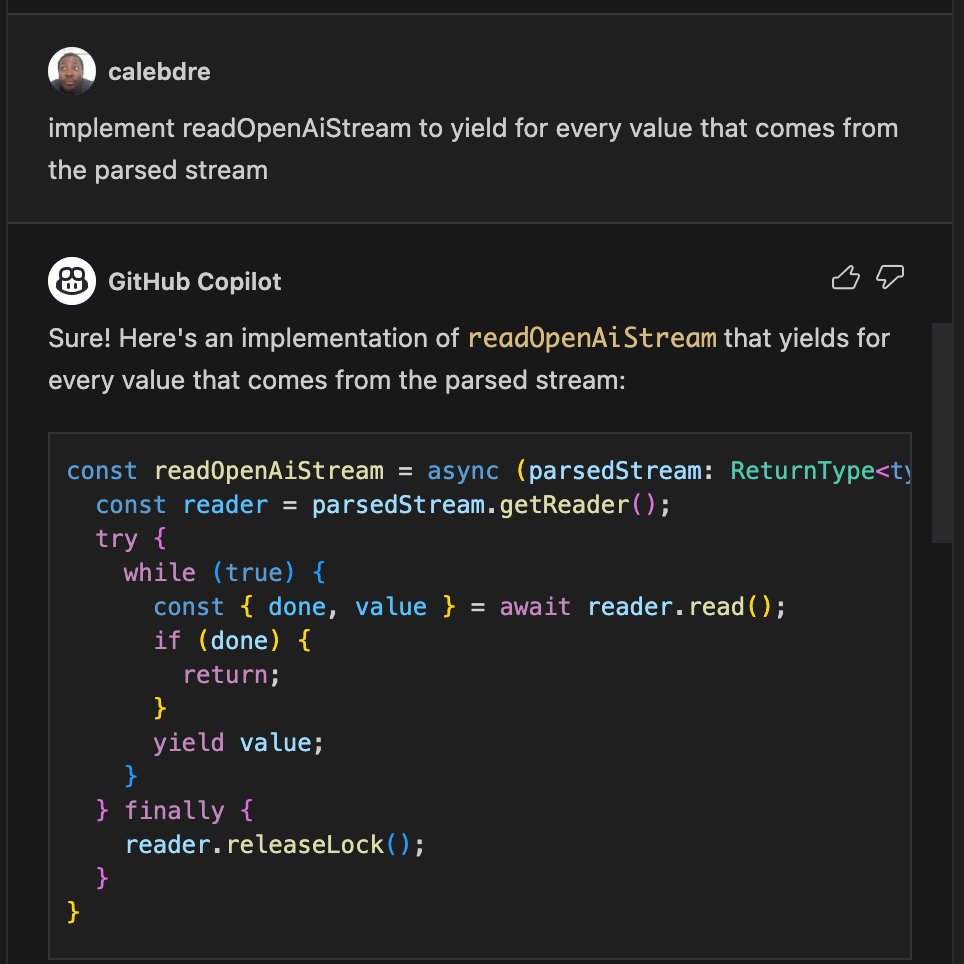Click the GitHub Copilot name label

click(x=195, y=282)
